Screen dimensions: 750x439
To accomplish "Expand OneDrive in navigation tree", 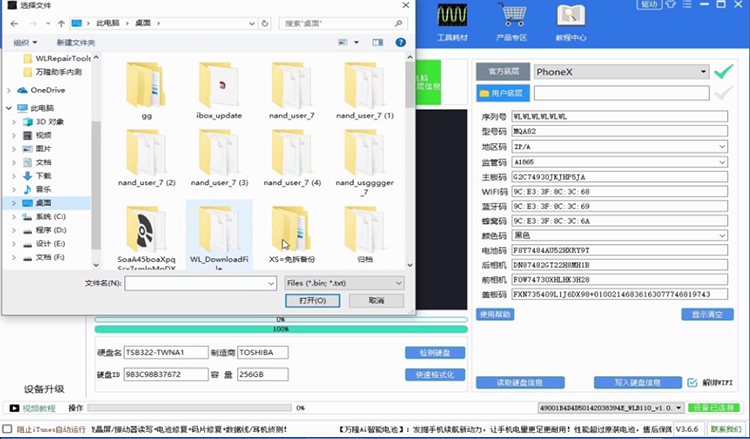I will pyautogui.click(x=9, y=90).
